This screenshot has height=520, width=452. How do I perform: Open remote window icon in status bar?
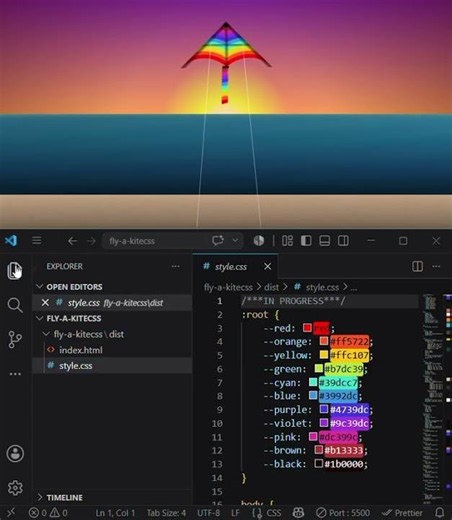tap(11, 512)
